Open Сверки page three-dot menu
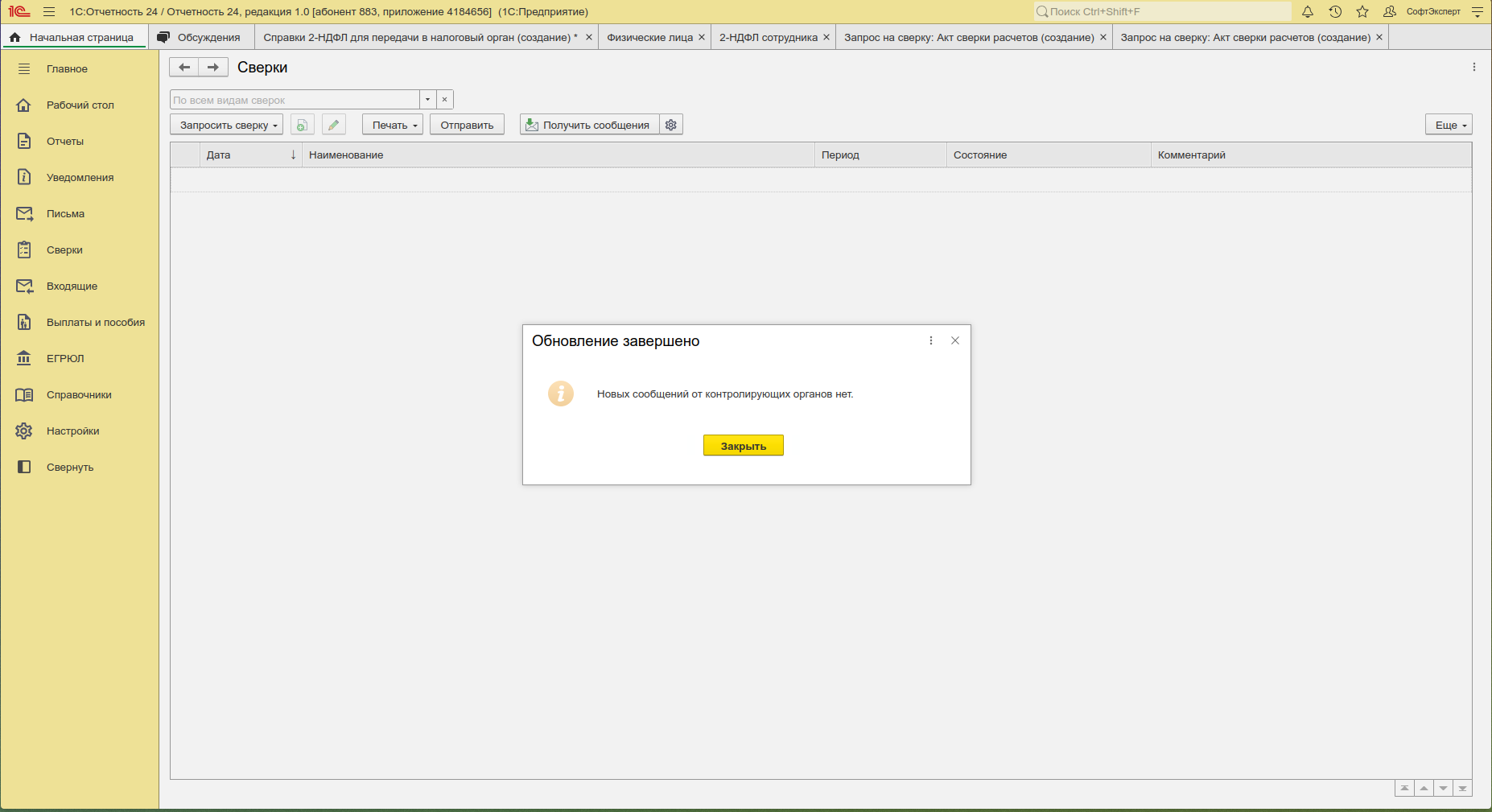 (1474, 68)
